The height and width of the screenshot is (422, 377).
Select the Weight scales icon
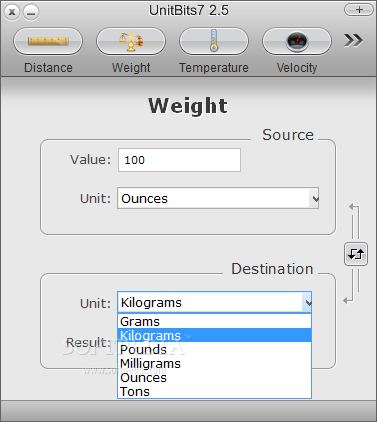(x=131, y=41)
